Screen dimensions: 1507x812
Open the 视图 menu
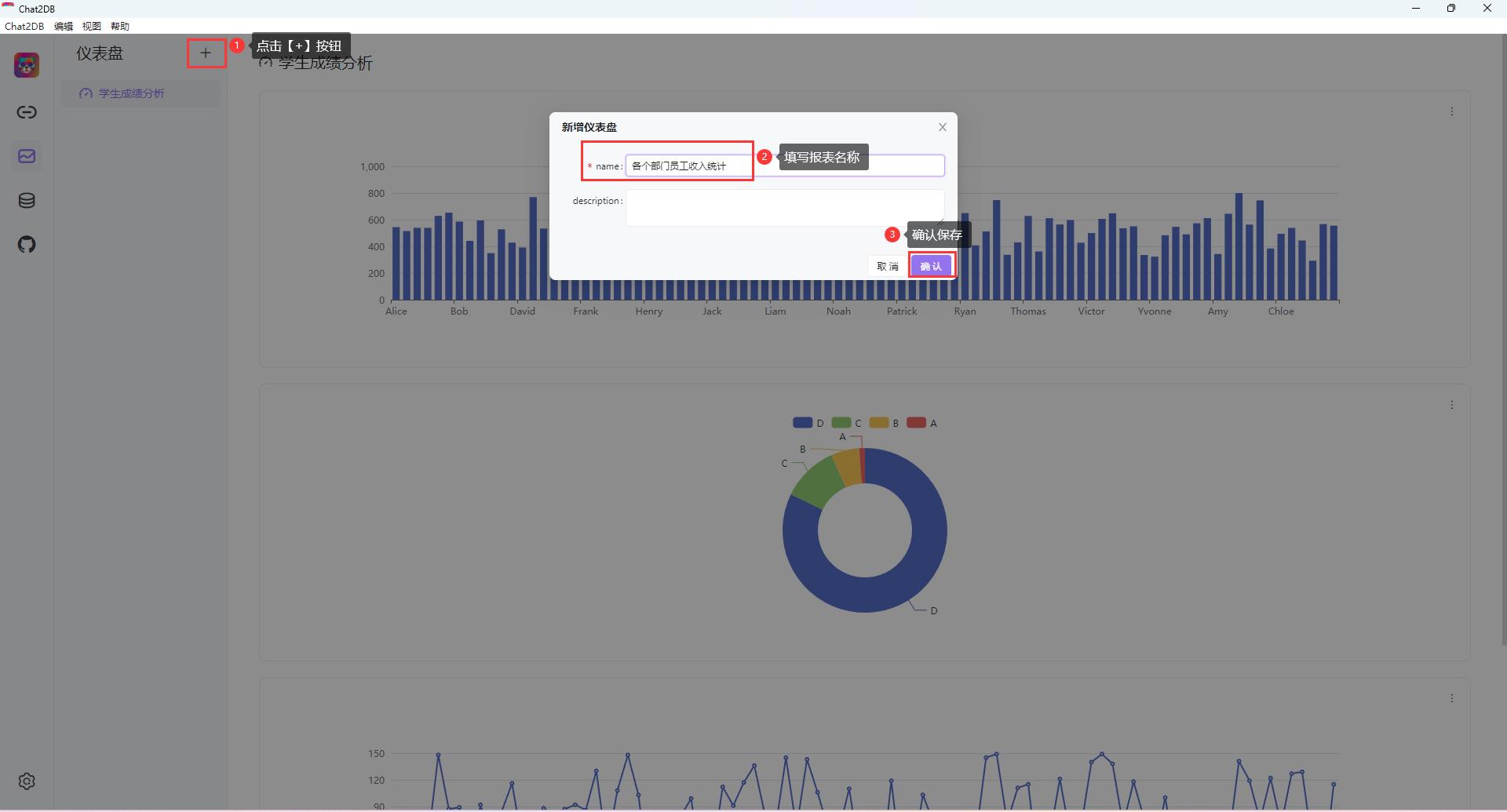[92, 26]
